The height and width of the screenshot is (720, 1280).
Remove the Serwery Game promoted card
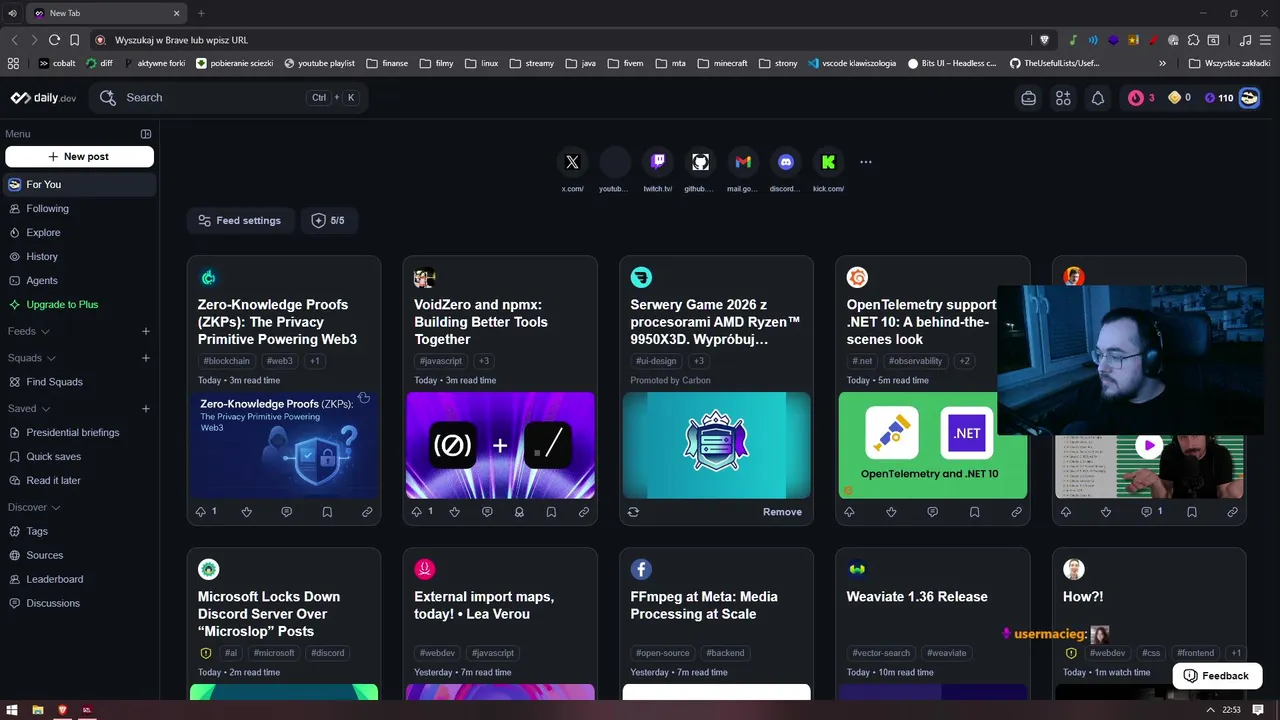[782, 512]
